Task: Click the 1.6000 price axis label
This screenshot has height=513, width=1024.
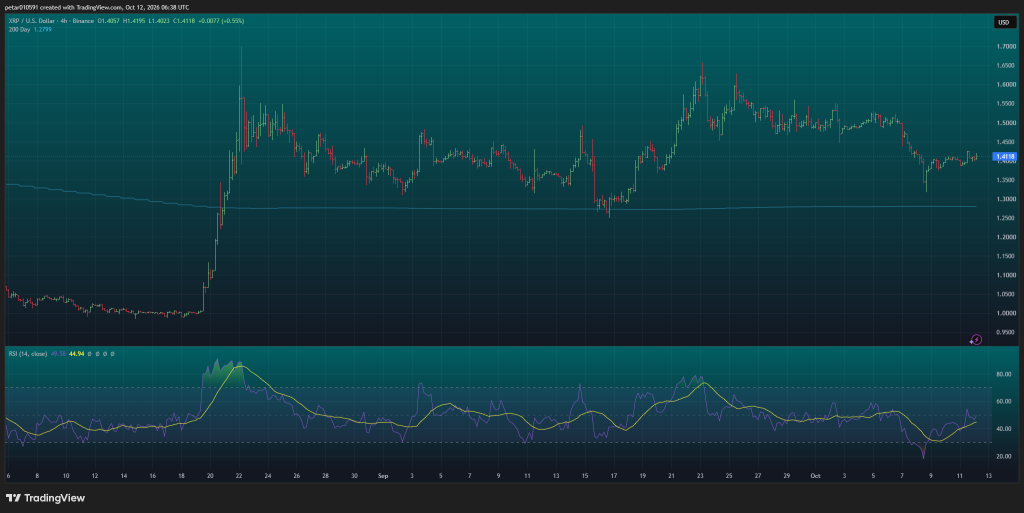Action: (x=1006, y=85)
